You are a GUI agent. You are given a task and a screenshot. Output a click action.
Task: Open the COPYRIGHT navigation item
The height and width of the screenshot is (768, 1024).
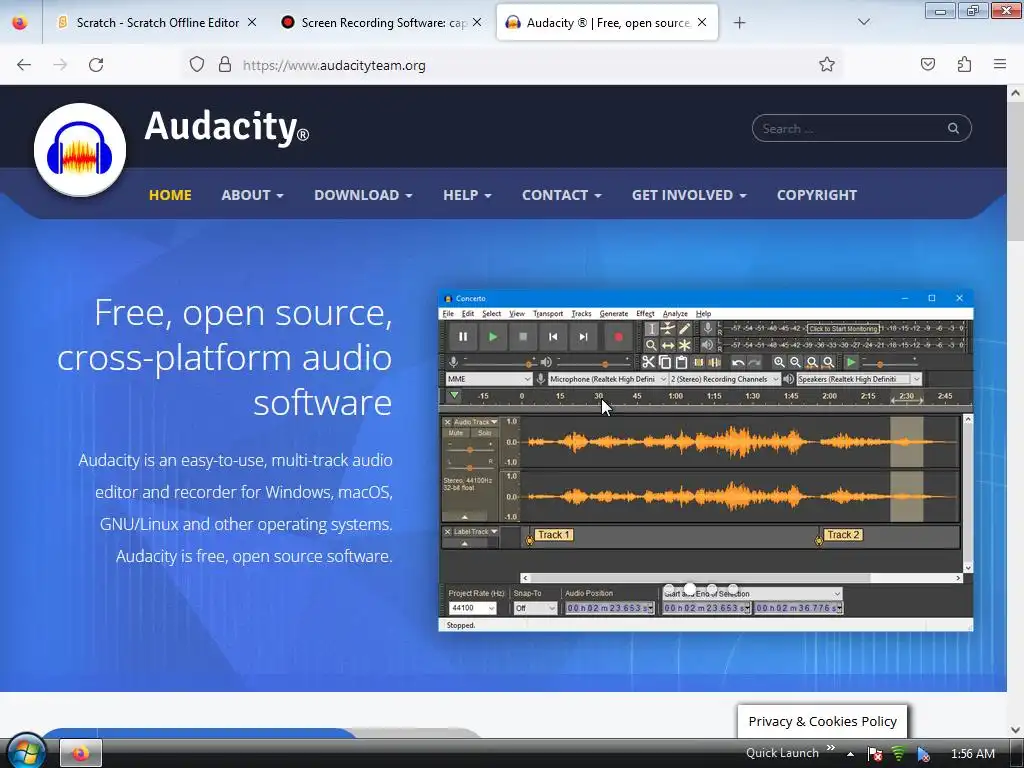tap(816, 195)
